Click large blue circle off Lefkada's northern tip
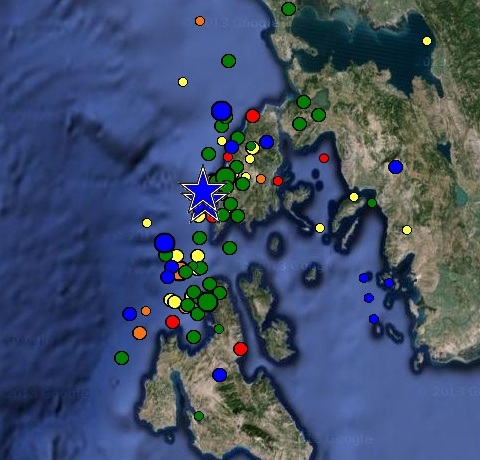The width and height of the screenshot is (480, 460). pos(221,111)
